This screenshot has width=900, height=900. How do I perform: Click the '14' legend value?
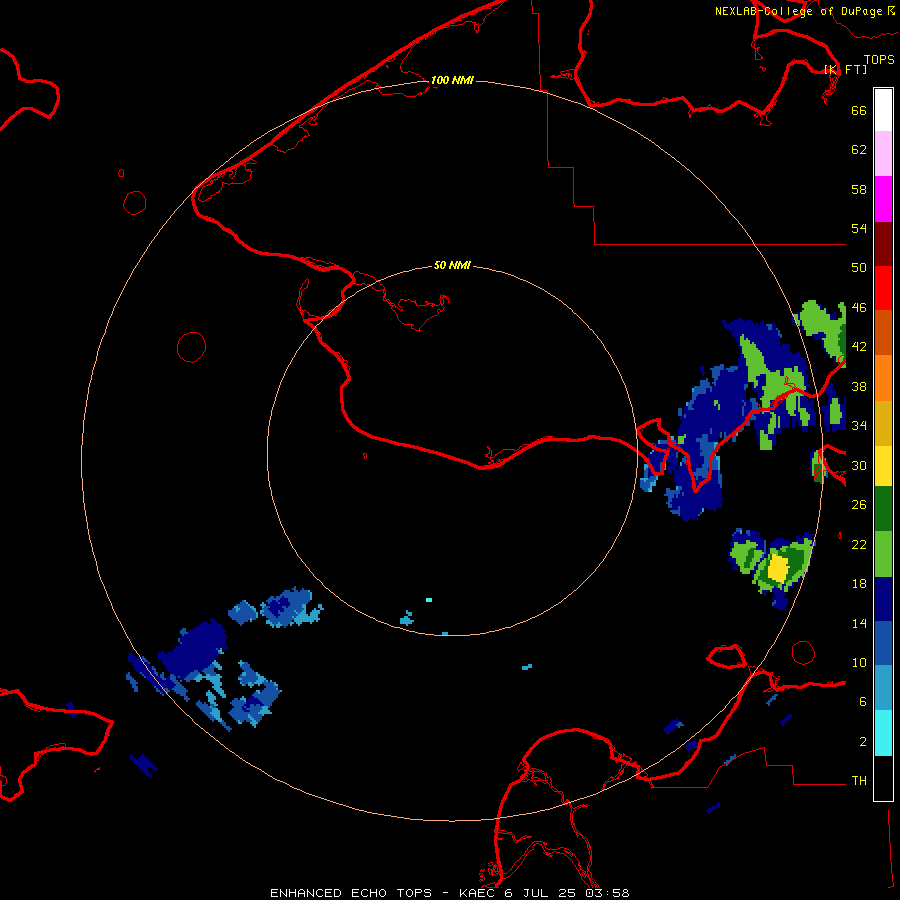859,623
